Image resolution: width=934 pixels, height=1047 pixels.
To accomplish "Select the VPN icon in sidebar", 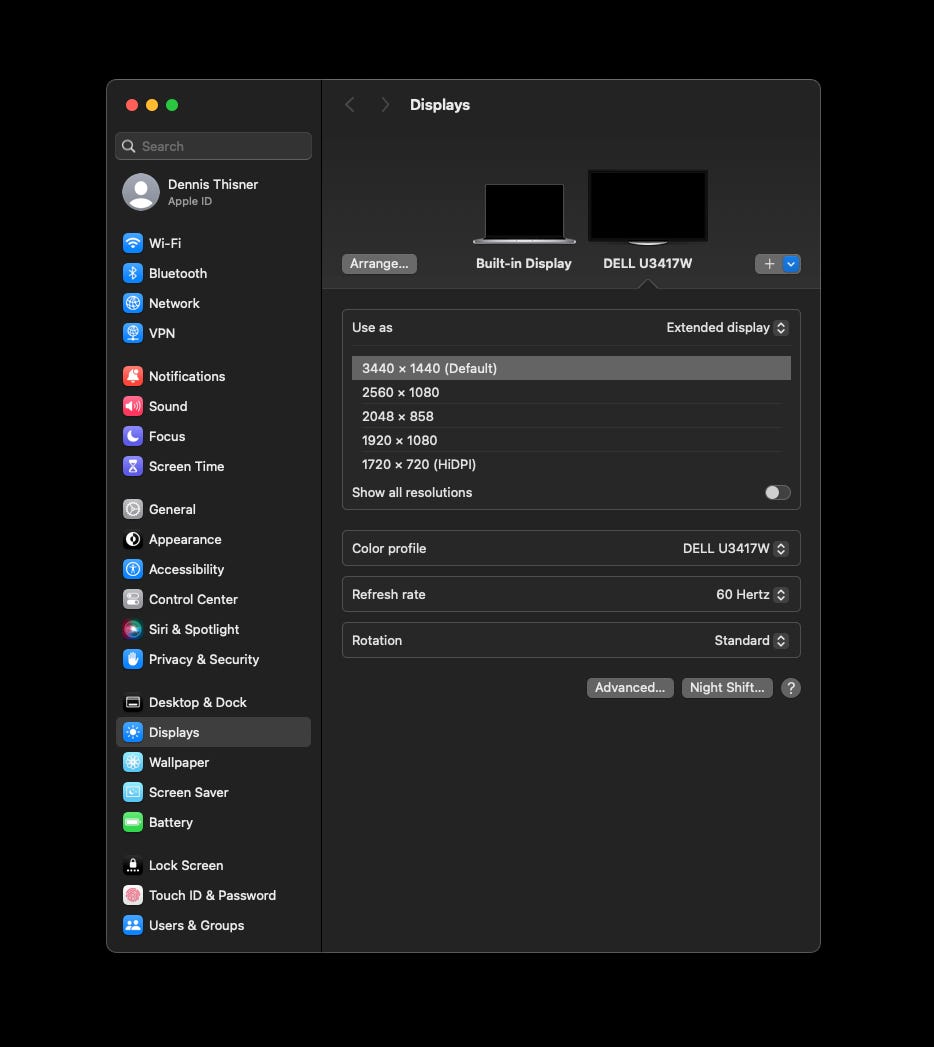I will pos(133,333).
